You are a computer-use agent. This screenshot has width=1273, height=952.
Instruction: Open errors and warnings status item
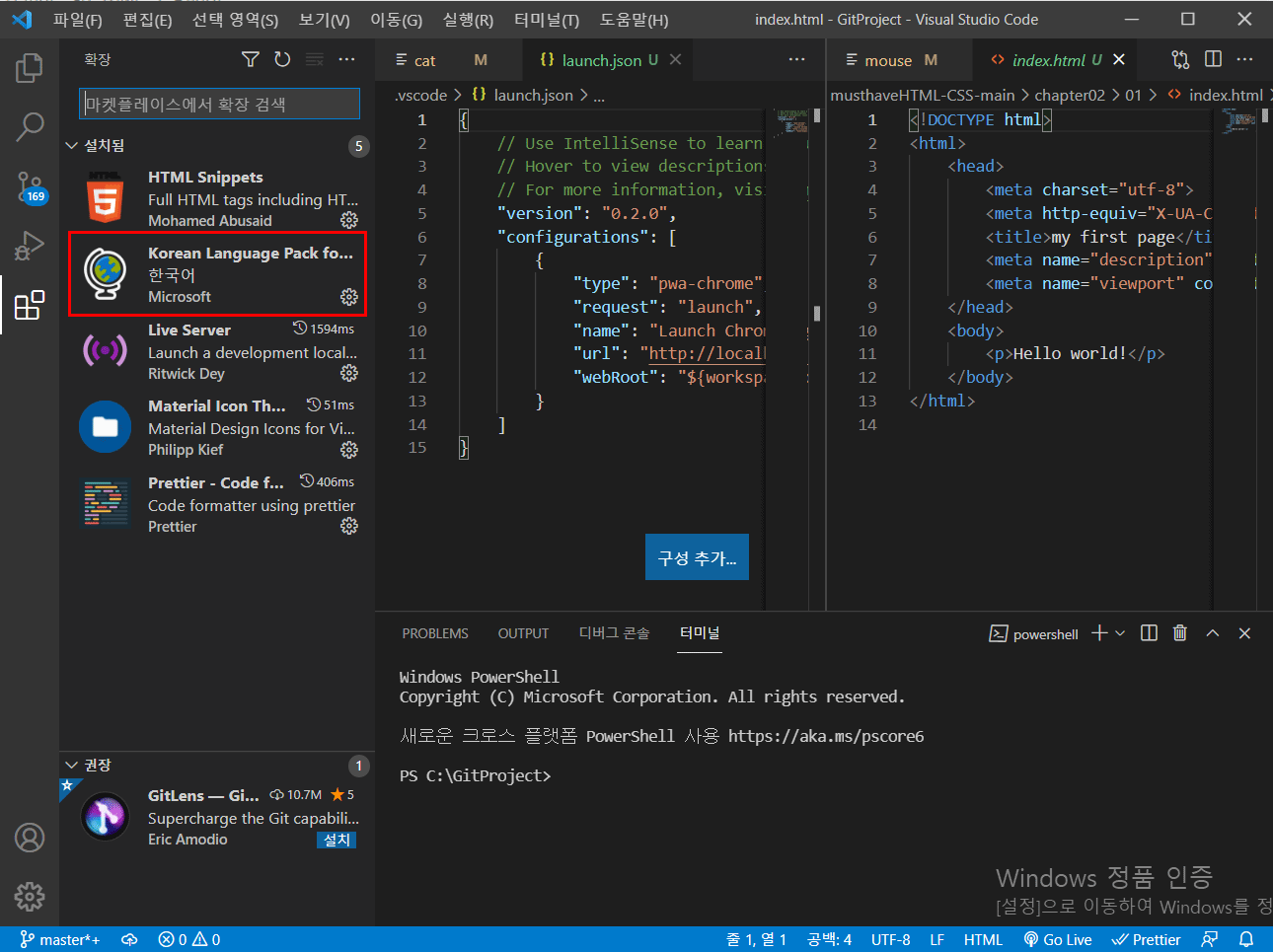(189, 939)
